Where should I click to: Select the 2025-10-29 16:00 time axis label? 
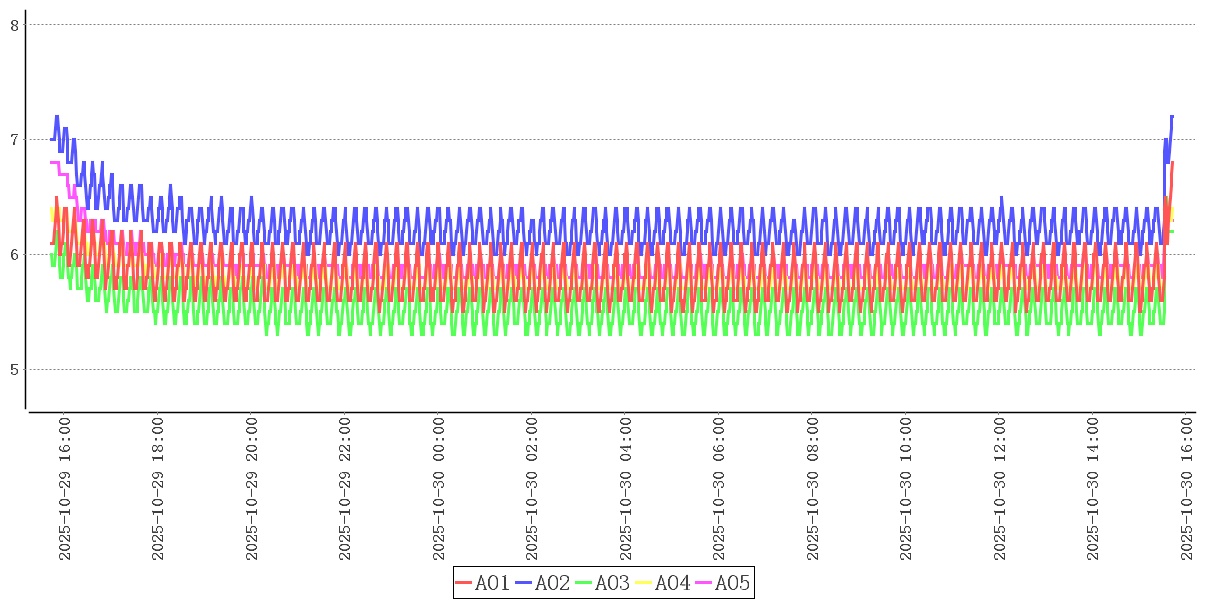pyautogui.click(x=65, y=489)
